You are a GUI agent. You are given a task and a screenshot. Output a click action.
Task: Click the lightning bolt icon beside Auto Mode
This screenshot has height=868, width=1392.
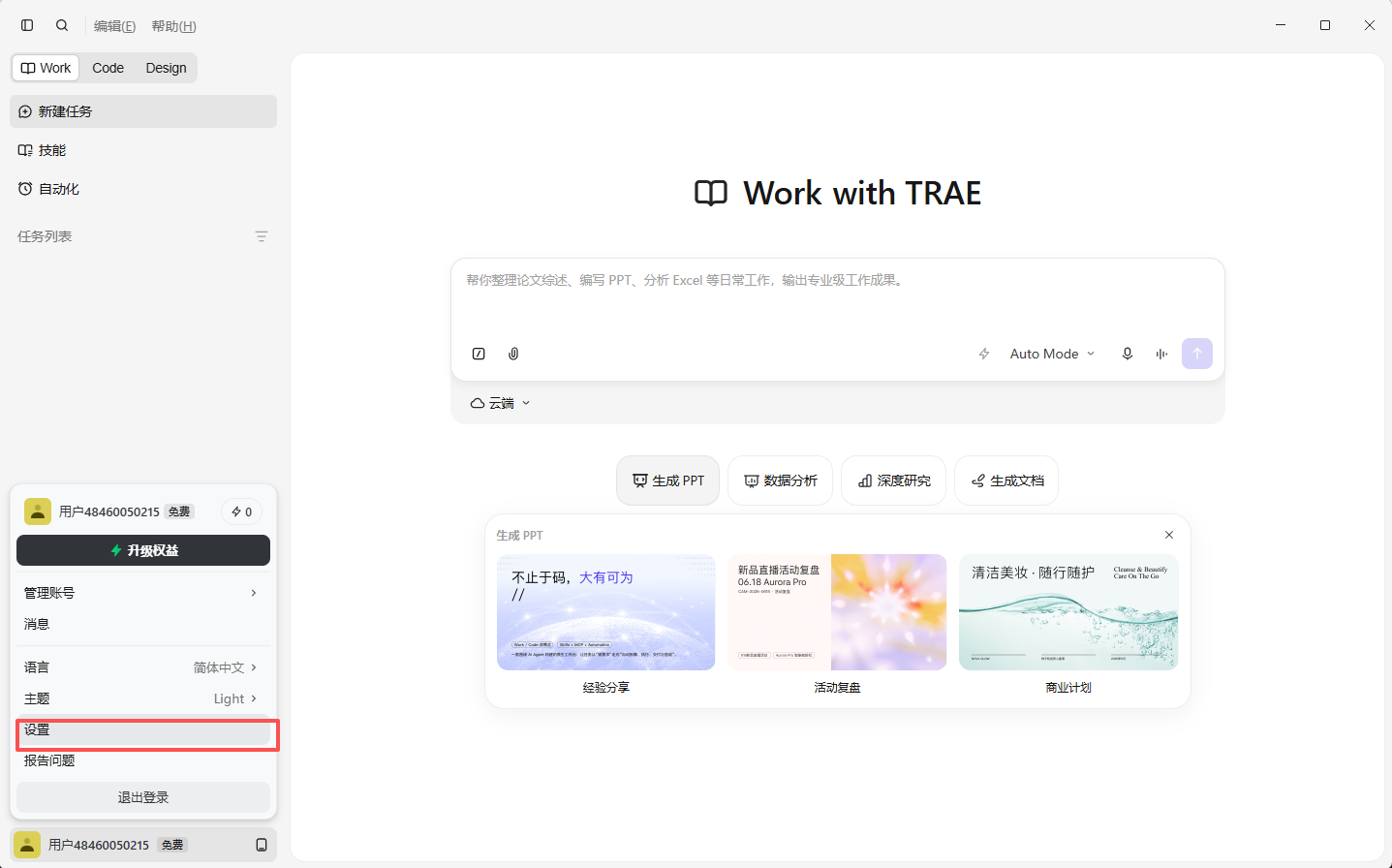(x=984, y=354)
